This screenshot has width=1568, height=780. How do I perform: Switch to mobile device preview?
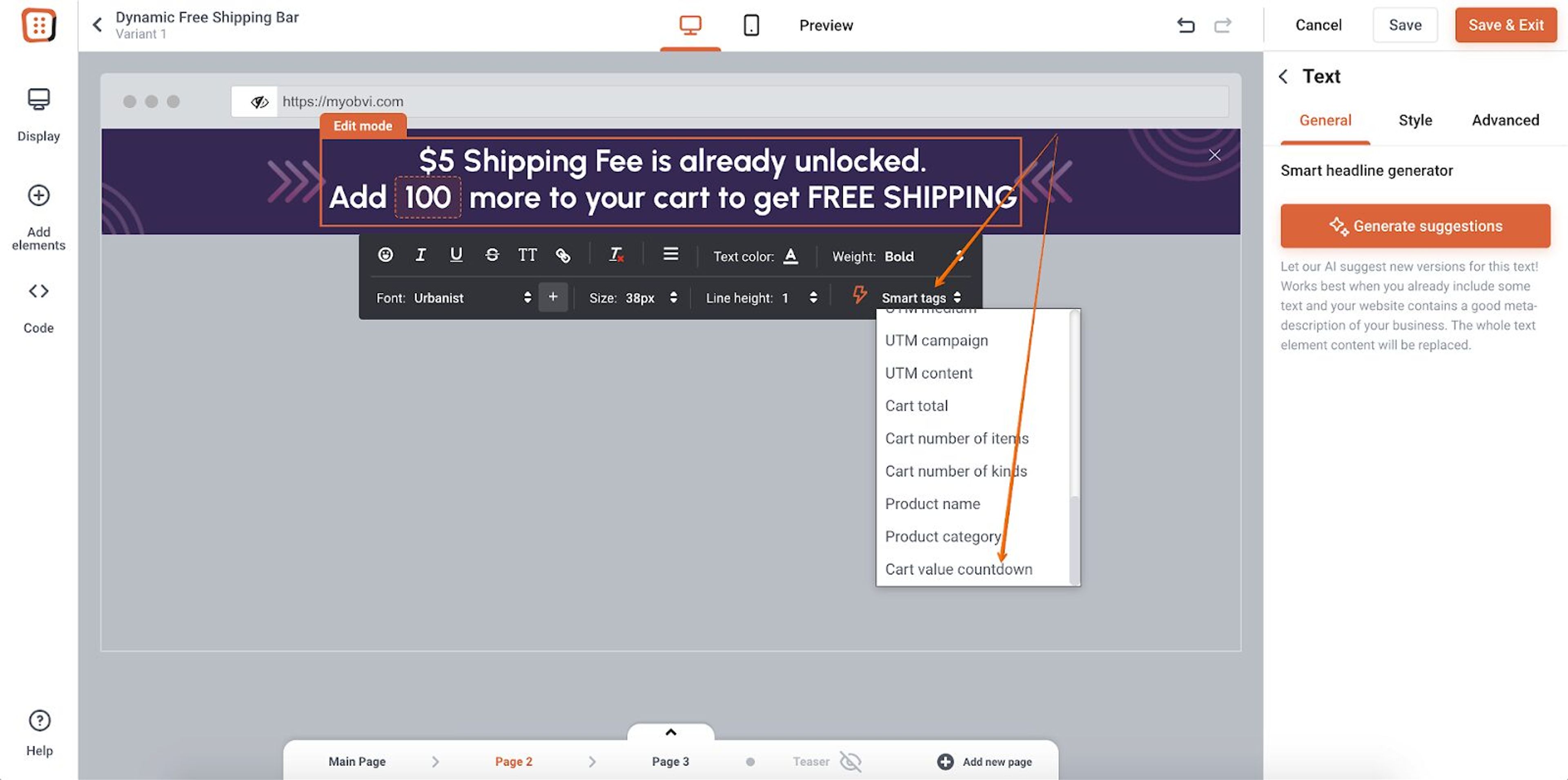(x=751, y=26)
